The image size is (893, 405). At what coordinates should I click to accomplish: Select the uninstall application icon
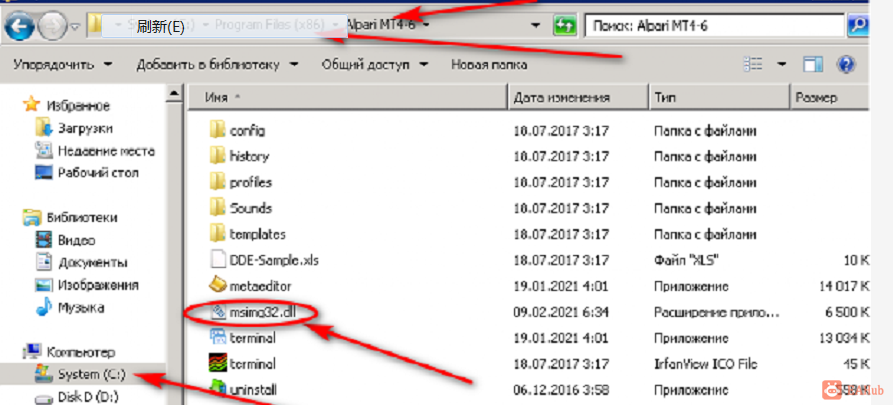pos(218,389)
